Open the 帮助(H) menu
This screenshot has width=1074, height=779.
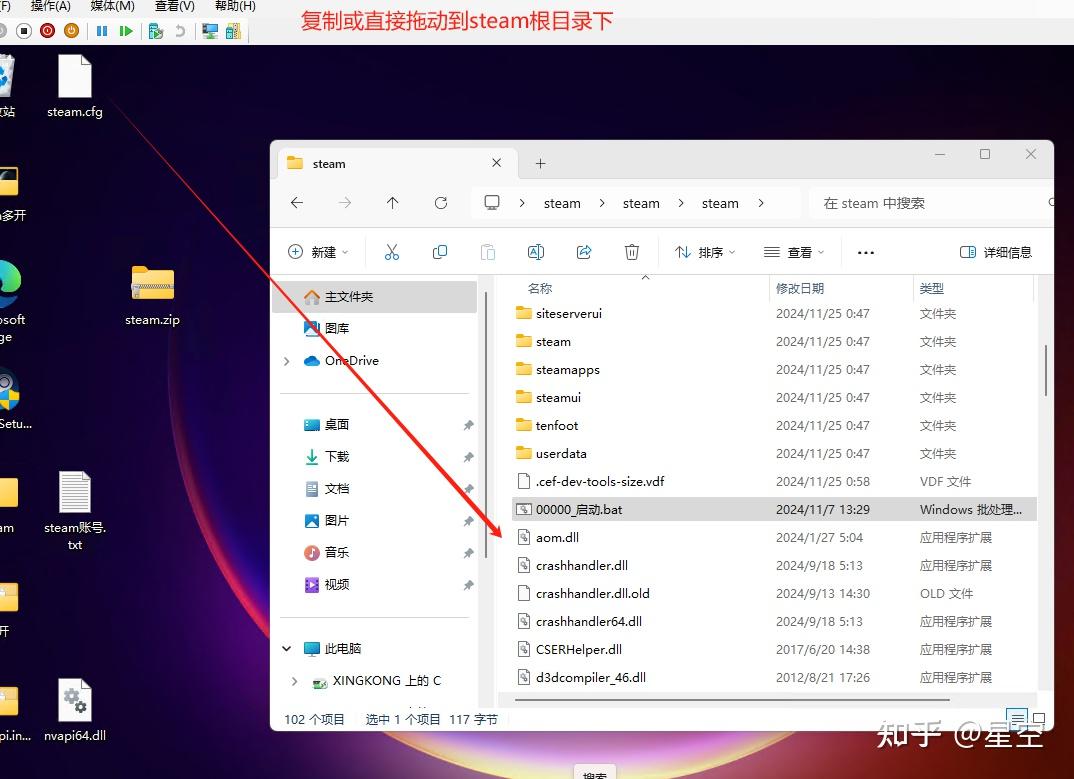point(235,6)
